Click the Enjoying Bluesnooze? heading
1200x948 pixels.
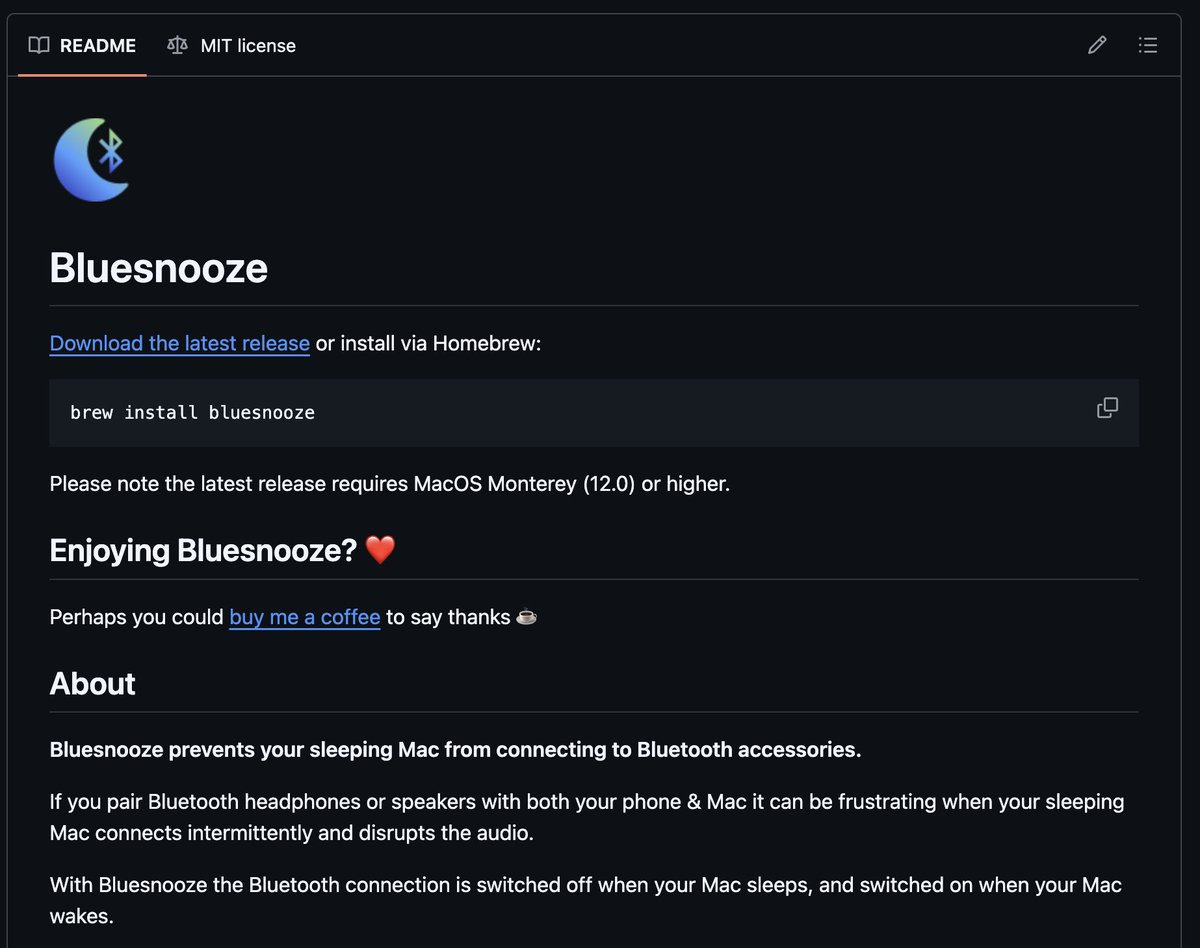[x=203, y=550]
